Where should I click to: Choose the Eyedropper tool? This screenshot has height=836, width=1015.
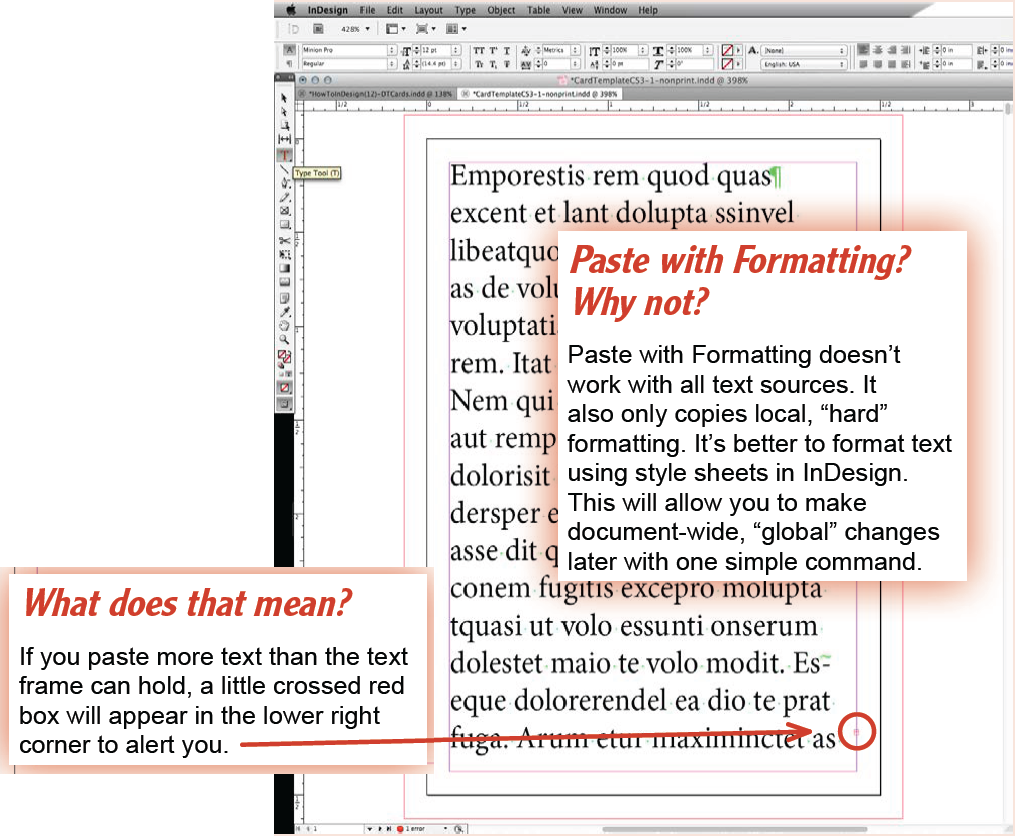tap(285, 311)
